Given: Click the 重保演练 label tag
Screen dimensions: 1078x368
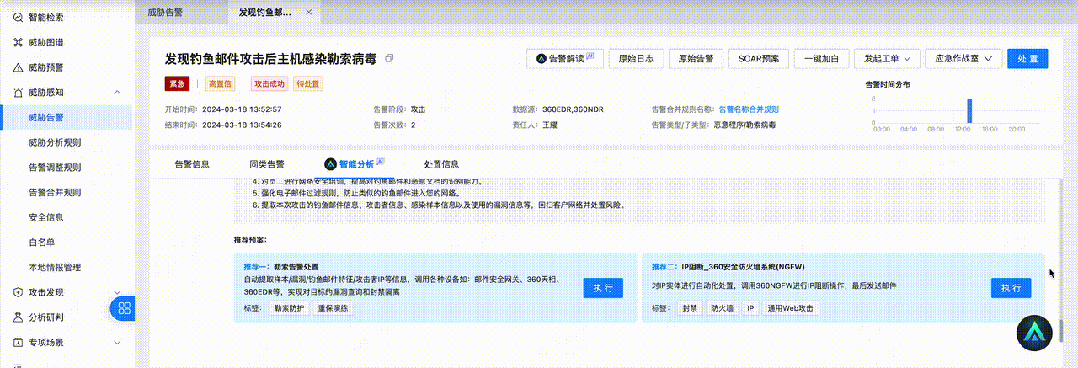Looking at the screenshot, I should [333, 309].
